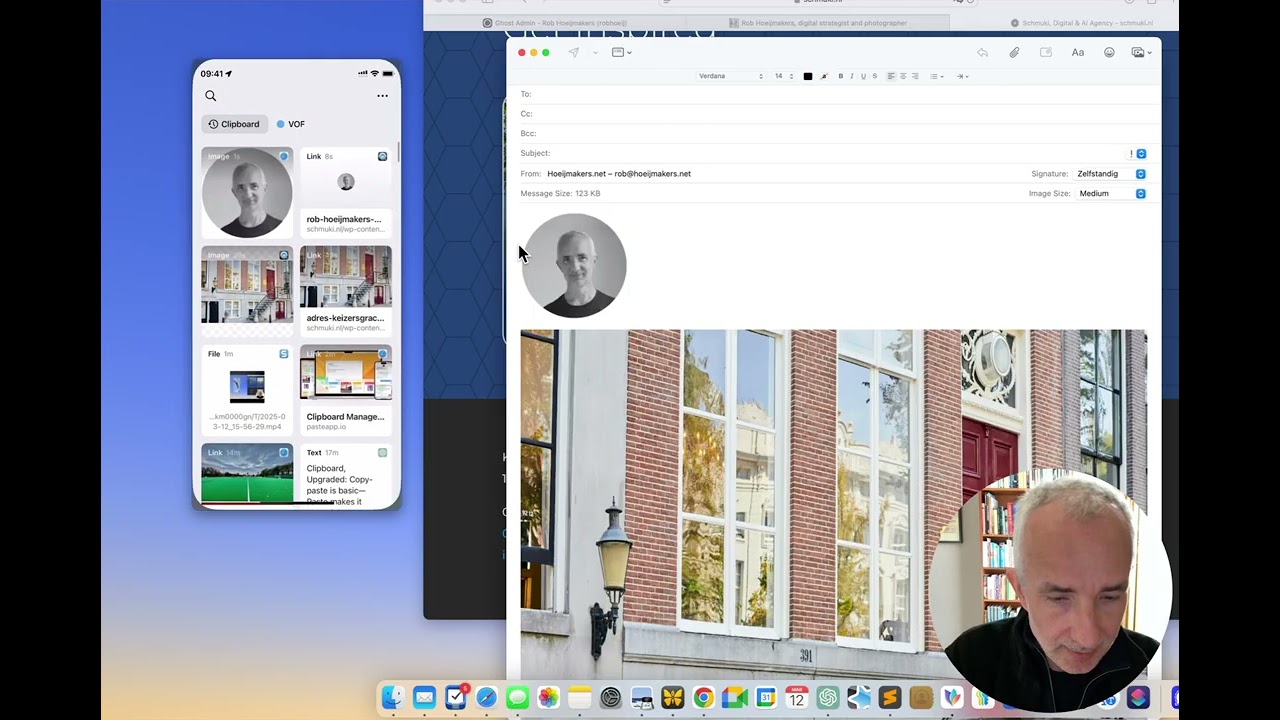Open Messages from the Dock
This screenshot has width=1280, height=720.
(518, 697)
